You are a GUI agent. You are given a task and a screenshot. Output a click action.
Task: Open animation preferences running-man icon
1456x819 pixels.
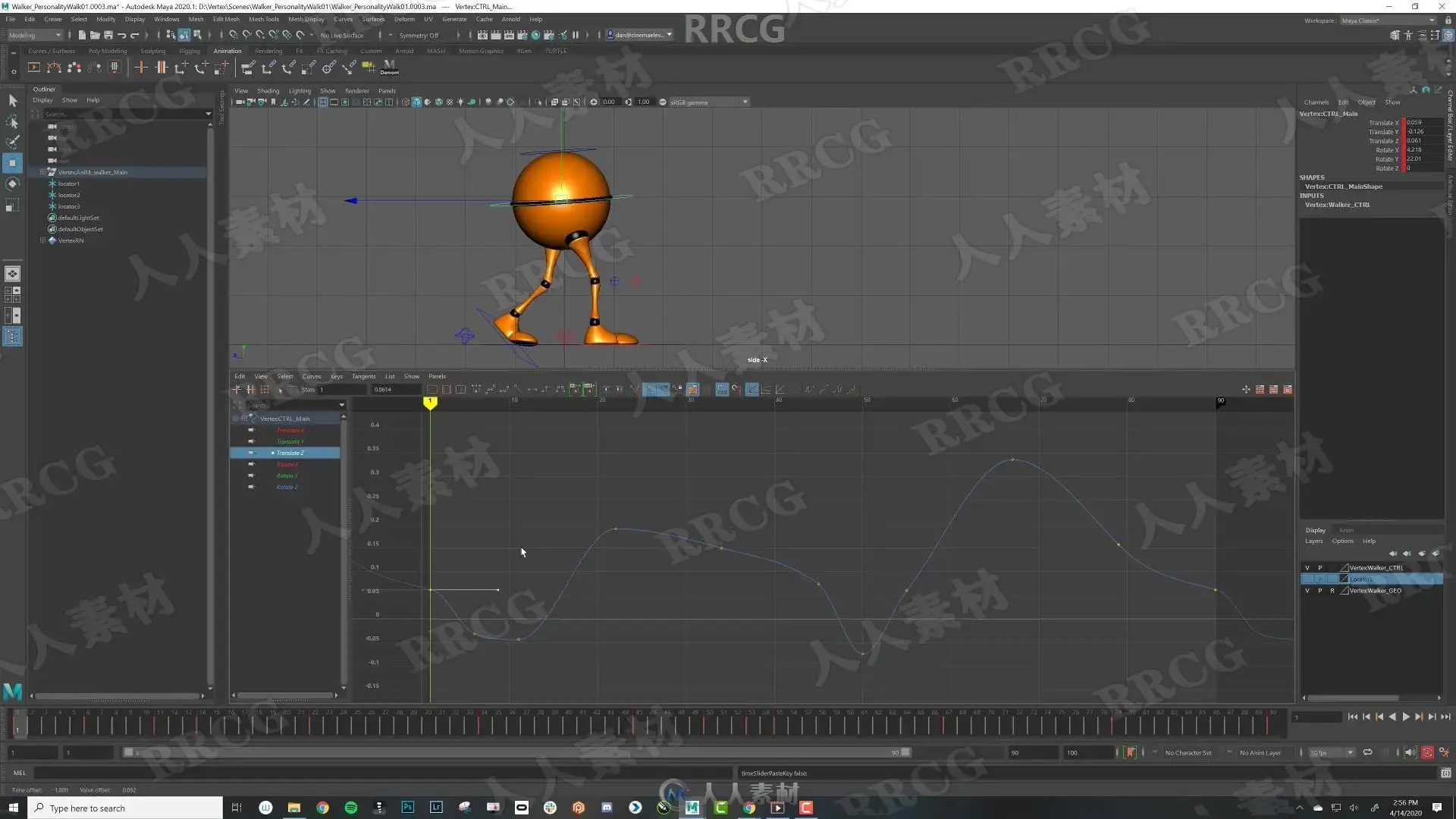[1444, 752]
